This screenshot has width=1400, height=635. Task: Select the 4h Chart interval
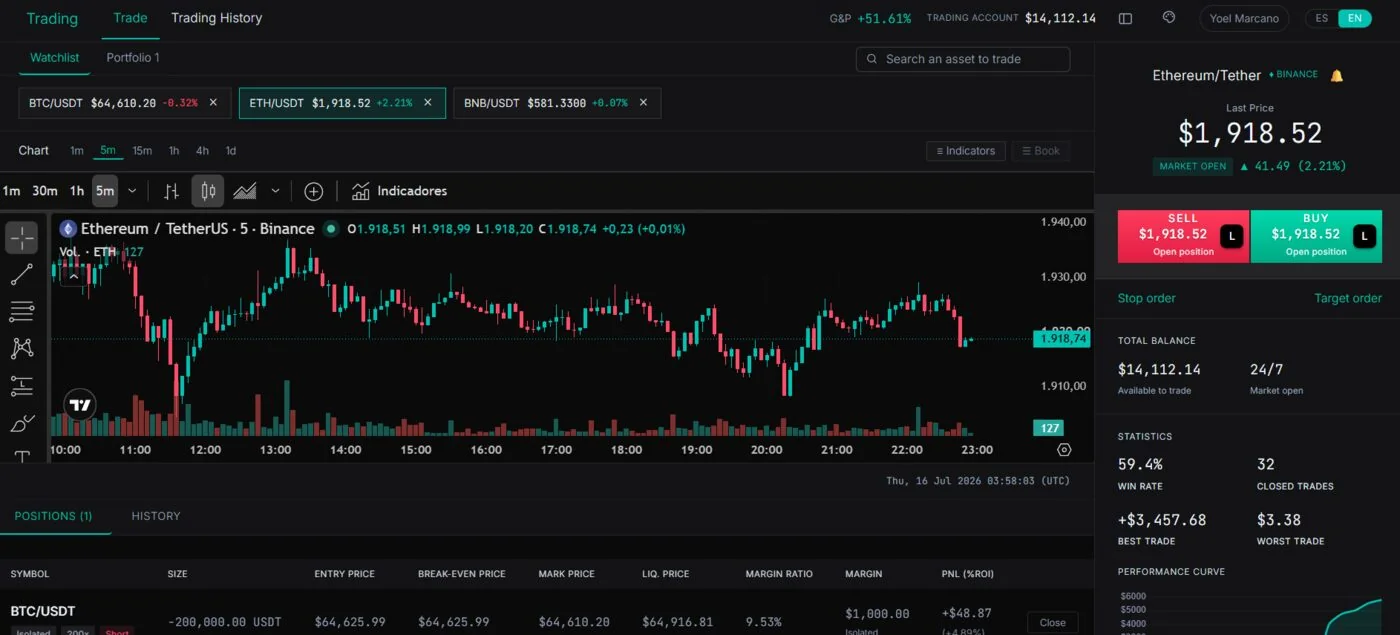click(202, 151)
